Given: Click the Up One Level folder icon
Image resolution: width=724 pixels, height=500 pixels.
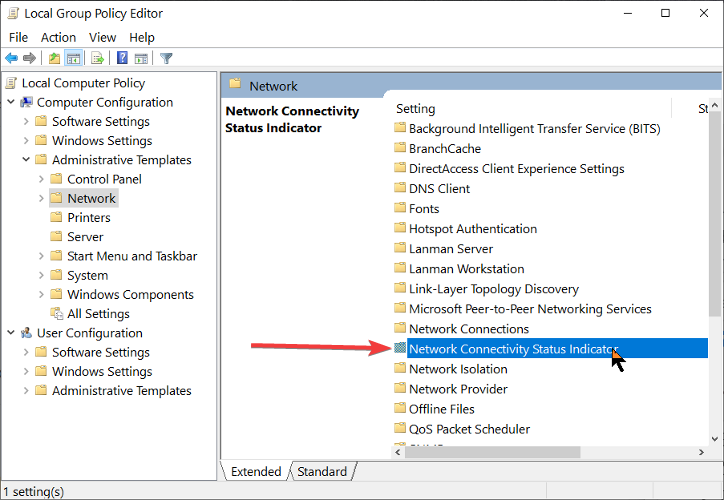Looking at the screenshot, I should (54, 58).
